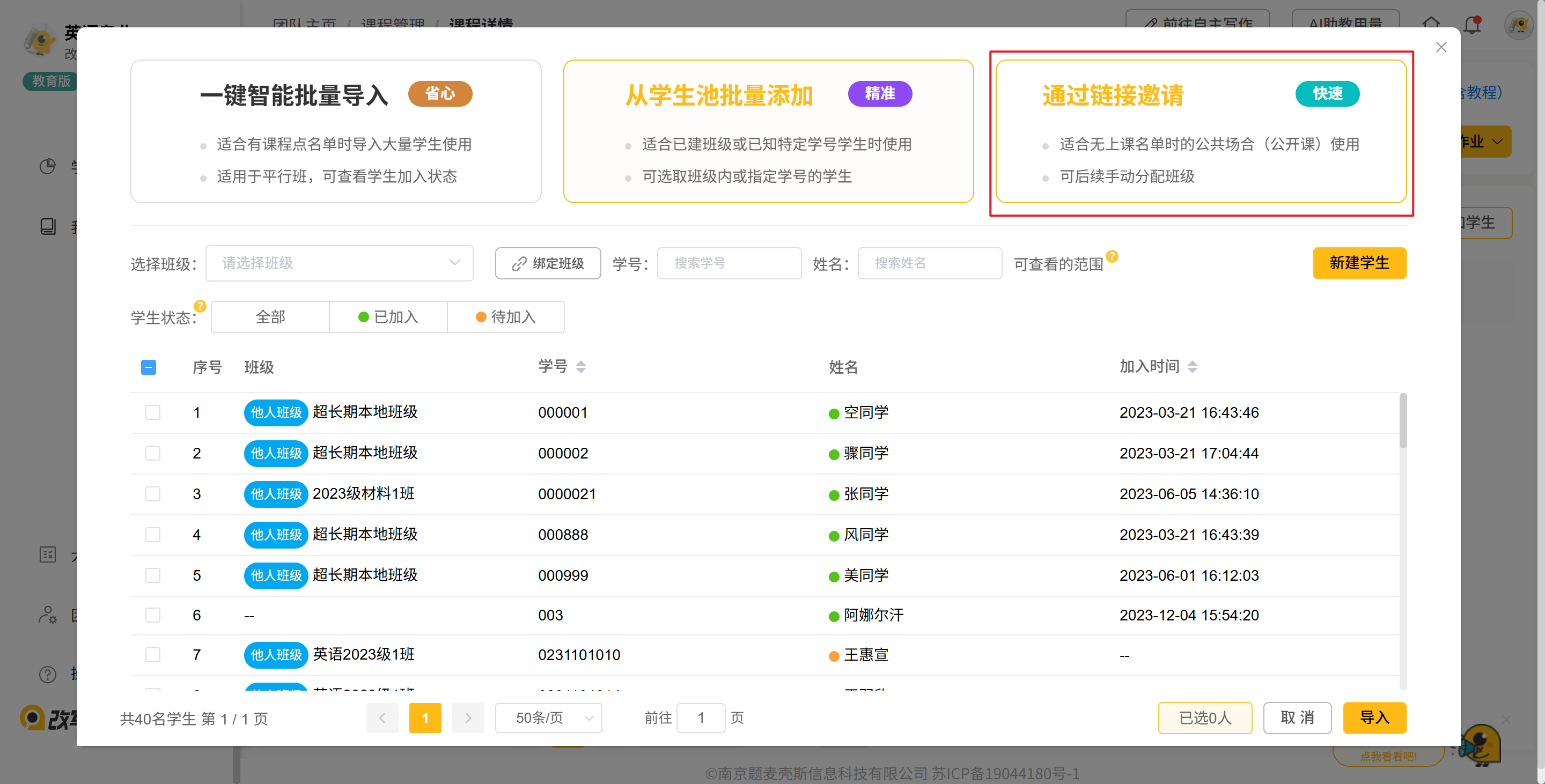Click the help icon beside 可查看的范围
1545x784 pixels.
pyautogui.click(x=1112, y=256)
